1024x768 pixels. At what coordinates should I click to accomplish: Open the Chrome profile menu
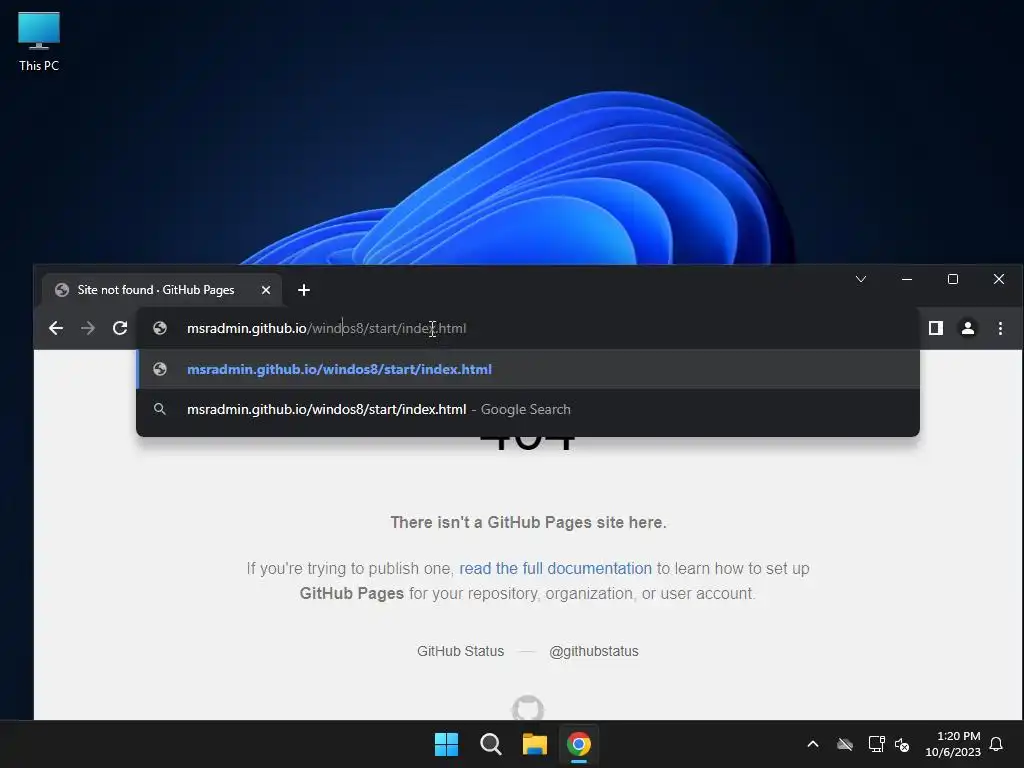click(x=968, y=328)
